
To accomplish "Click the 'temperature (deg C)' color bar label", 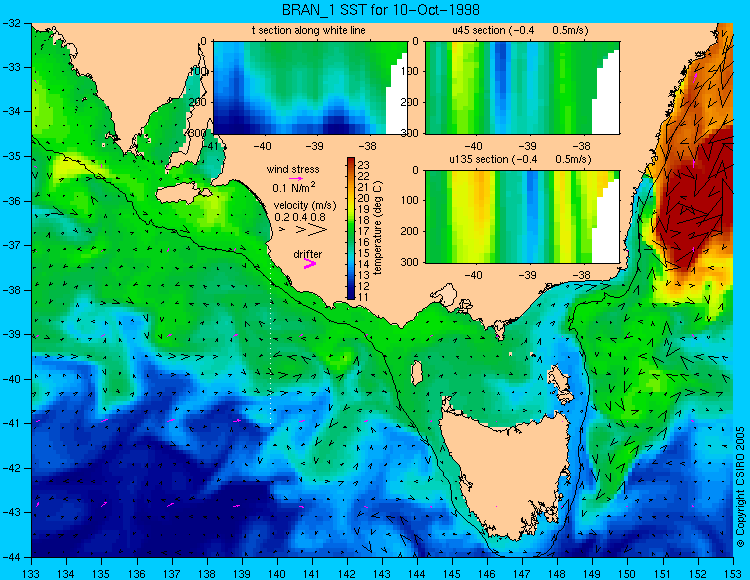I will point(378,228).
